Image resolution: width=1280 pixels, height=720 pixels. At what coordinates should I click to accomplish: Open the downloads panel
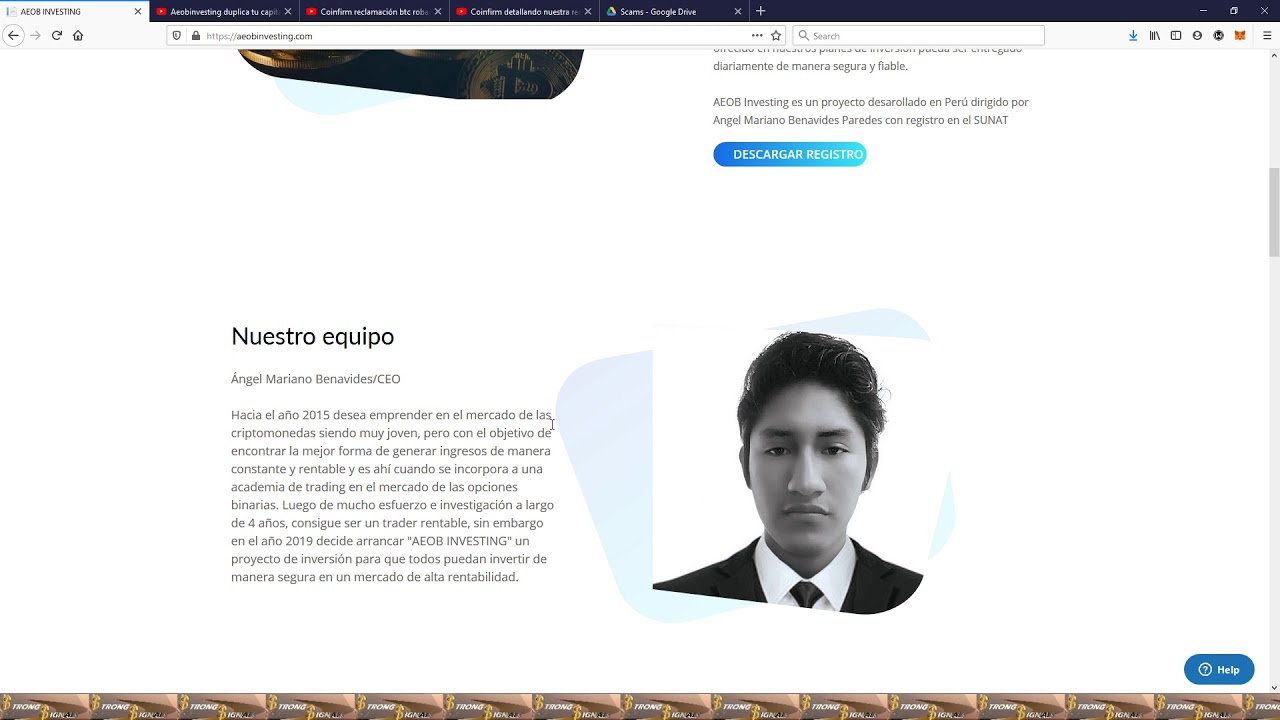click(x=1133, y=35)
